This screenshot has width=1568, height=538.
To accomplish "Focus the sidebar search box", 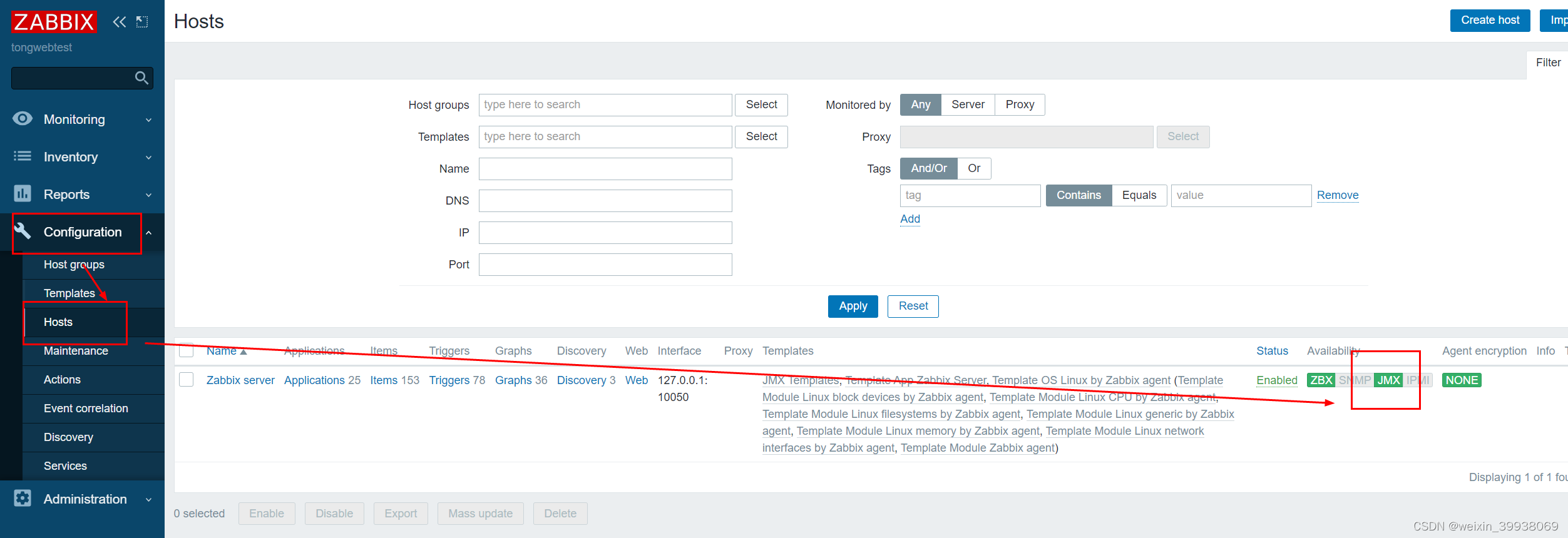I will point(82,78).
